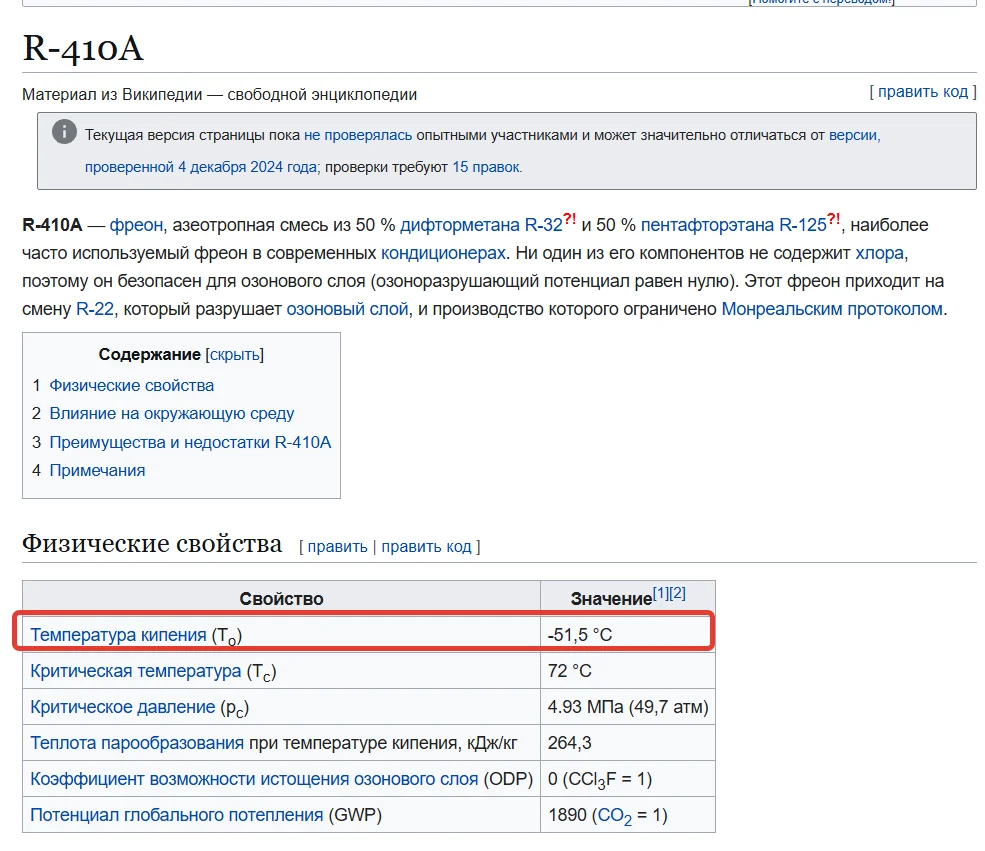
Task: Open the 'R-22' link
Action: click(x=95, y=309)
